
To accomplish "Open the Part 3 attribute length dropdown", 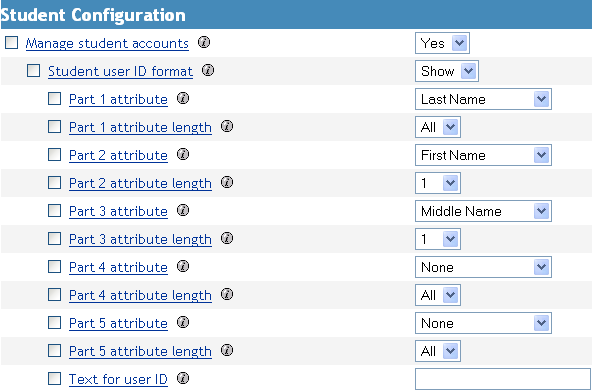I will [438, 239].
